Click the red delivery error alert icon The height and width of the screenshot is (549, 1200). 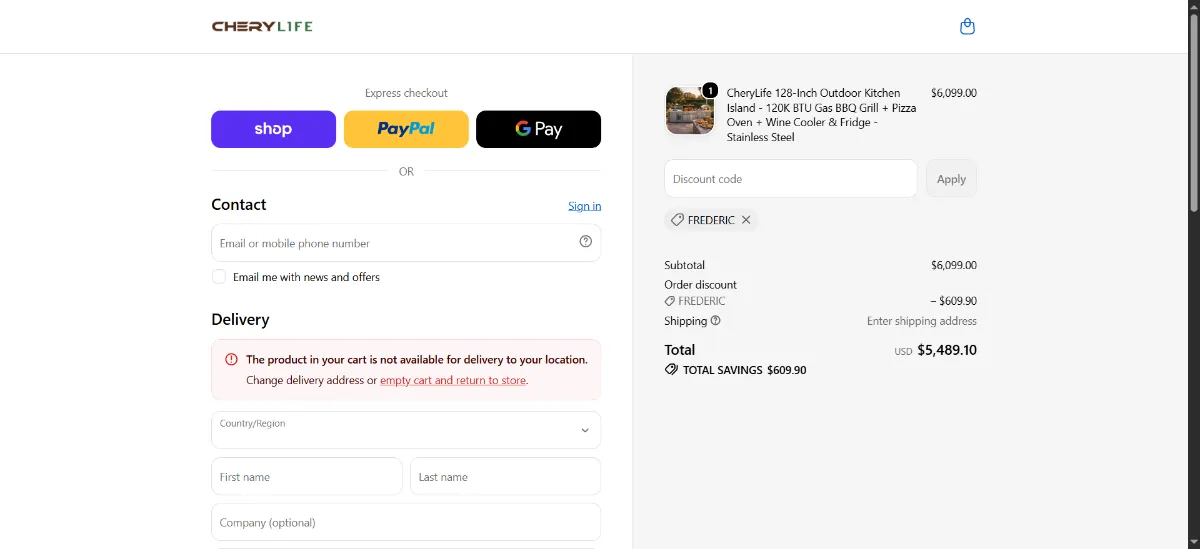coord(231,359)
